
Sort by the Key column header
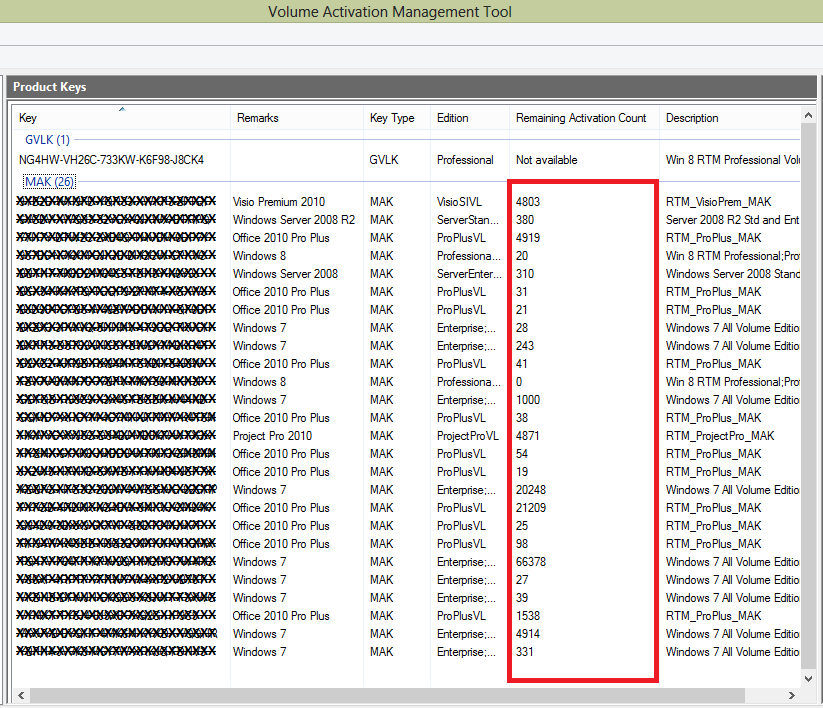pyautogui.click(x=121, y=118)
